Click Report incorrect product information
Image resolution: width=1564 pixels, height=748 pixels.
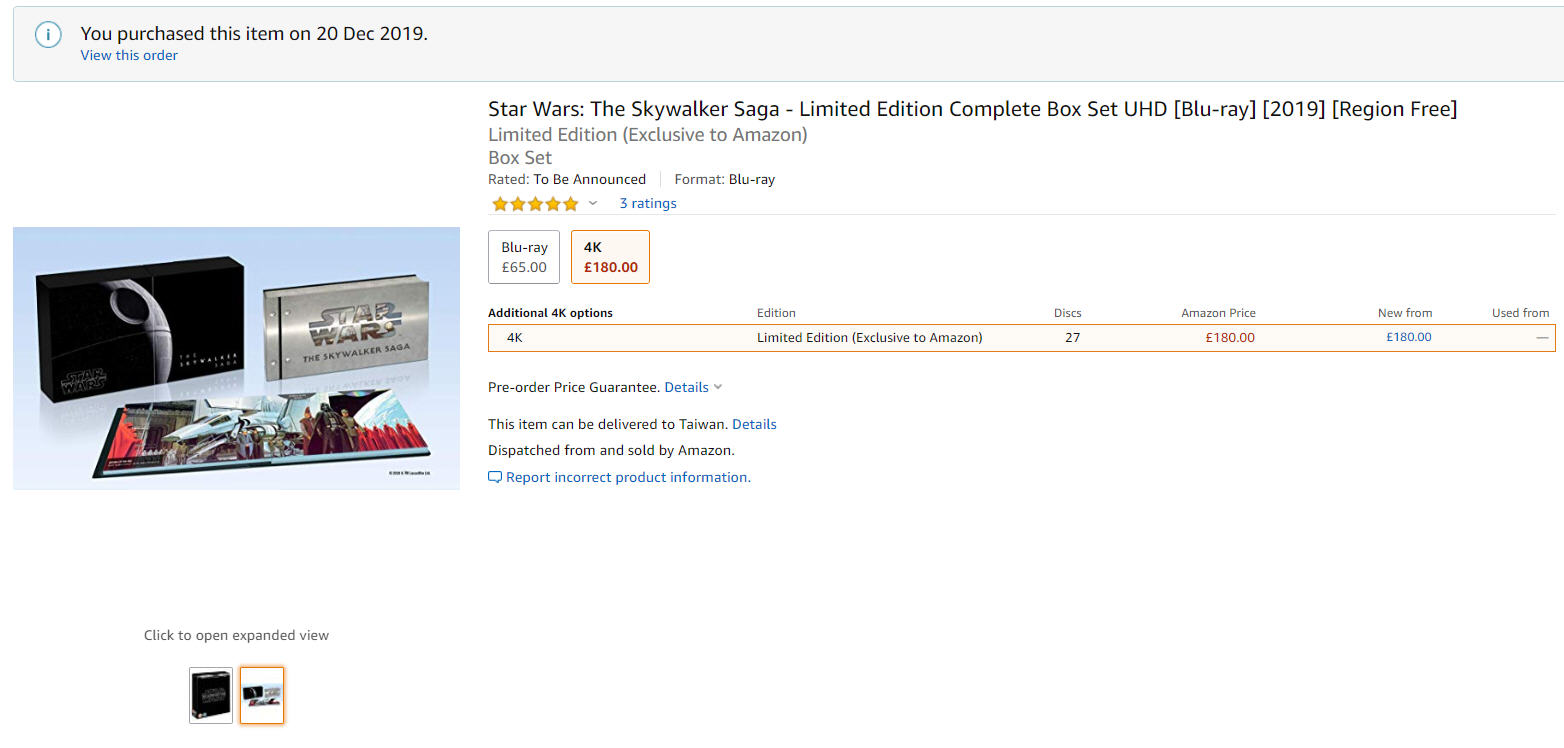click(628, 478)
